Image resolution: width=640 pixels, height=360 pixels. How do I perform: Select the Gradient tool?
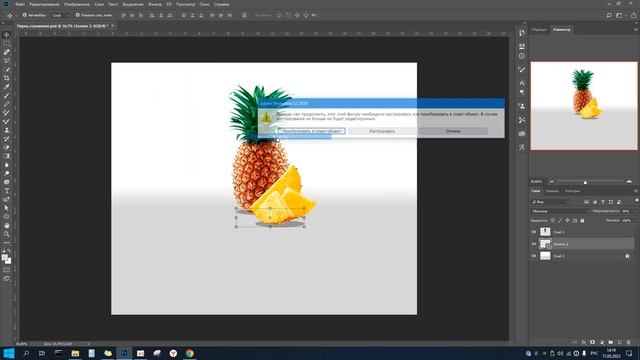click(x=7, y=156)
